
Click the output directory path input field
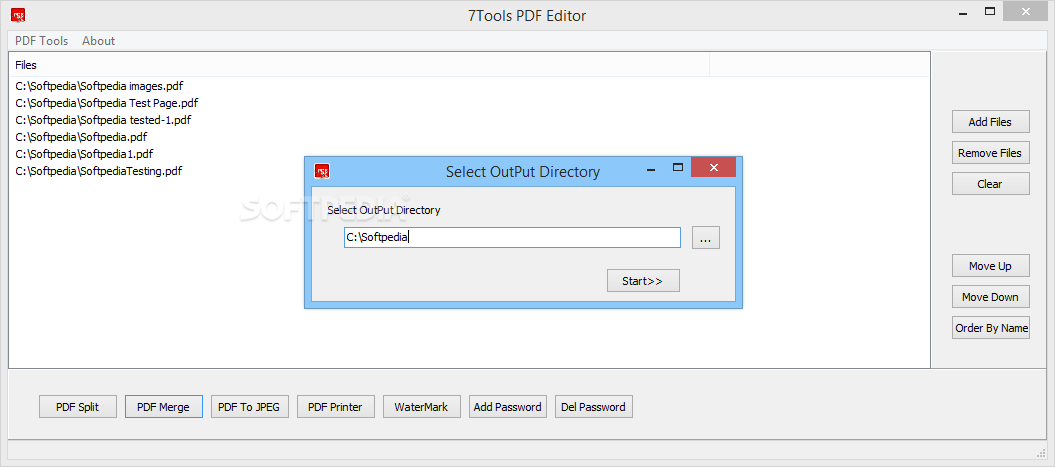512,238
